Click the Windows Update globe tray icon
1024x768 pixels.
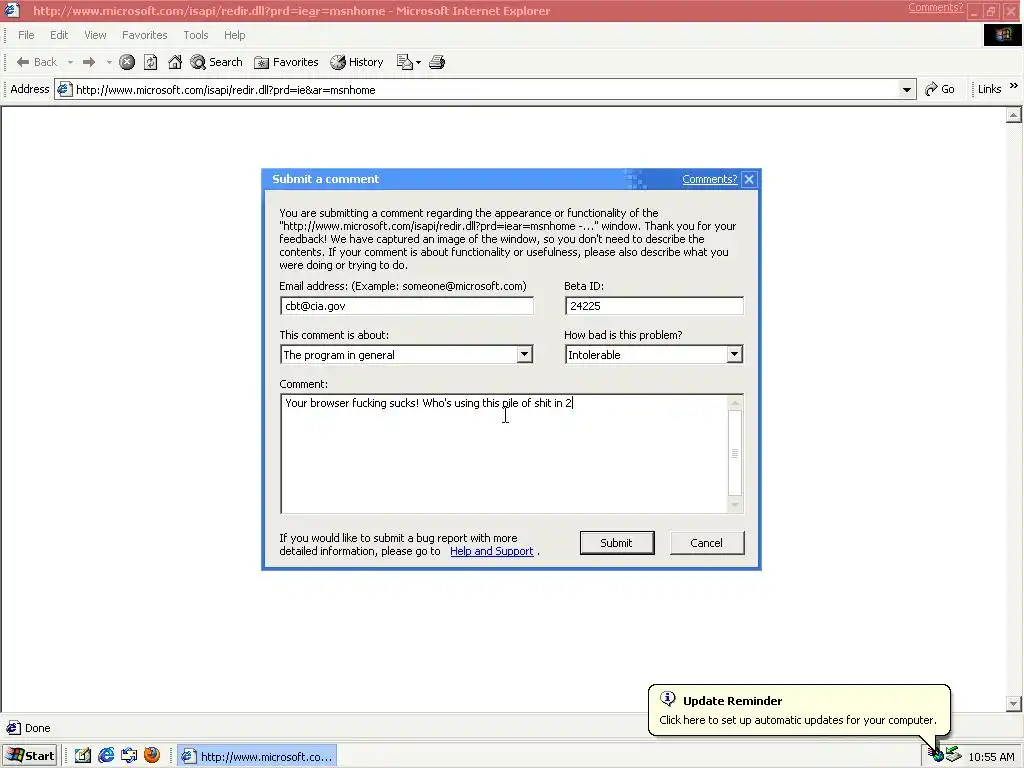(936, 756)
